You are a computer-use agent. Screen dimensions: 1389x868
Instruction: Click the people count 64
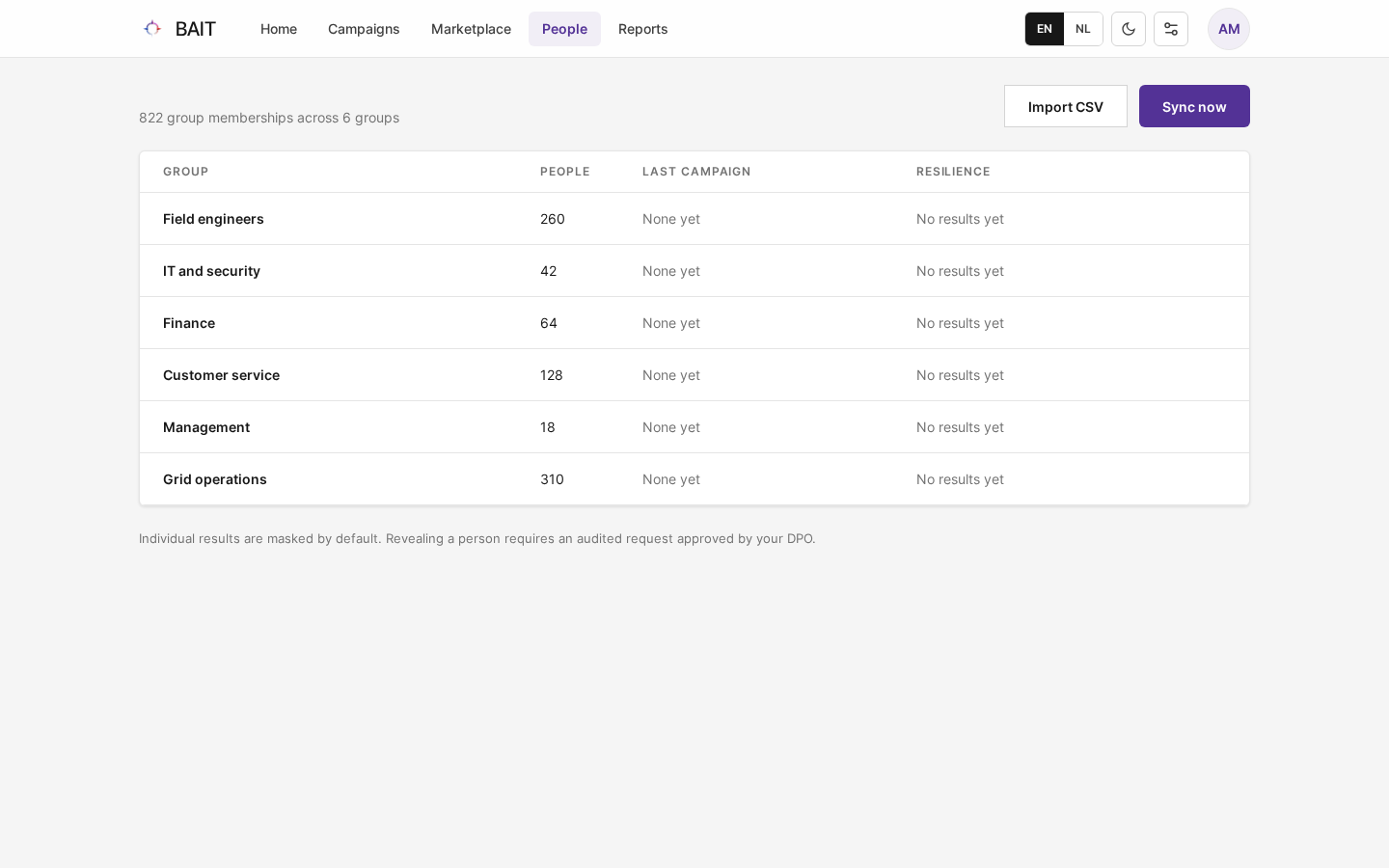pos(549,323)
